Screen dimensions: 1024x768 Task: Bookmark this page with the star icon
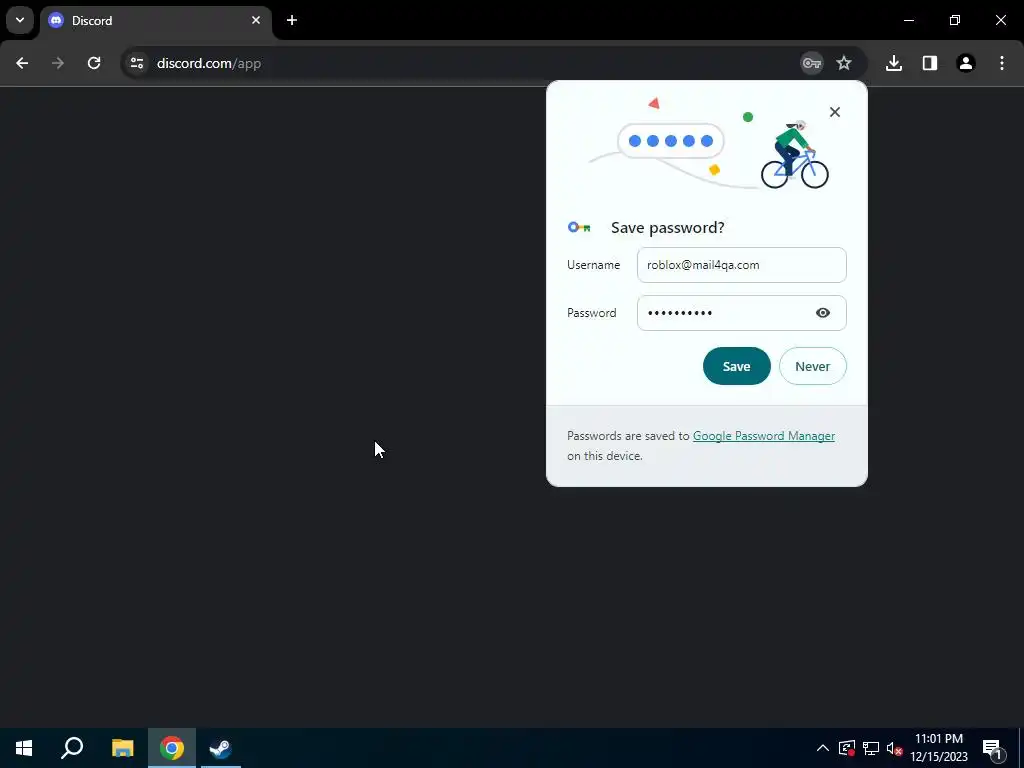[844, 63]
